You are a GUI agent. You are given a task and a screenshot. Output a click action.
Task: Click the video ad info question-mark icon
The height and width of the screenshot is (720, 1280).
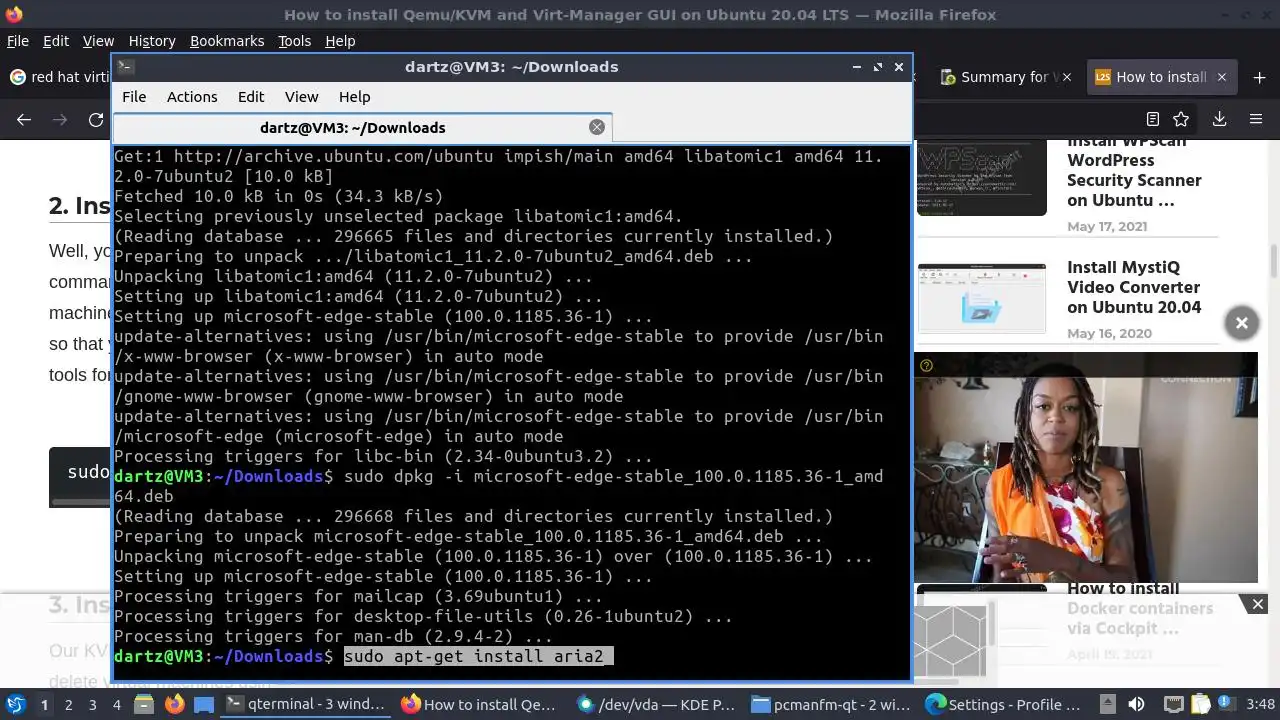[x=926, y=366]
